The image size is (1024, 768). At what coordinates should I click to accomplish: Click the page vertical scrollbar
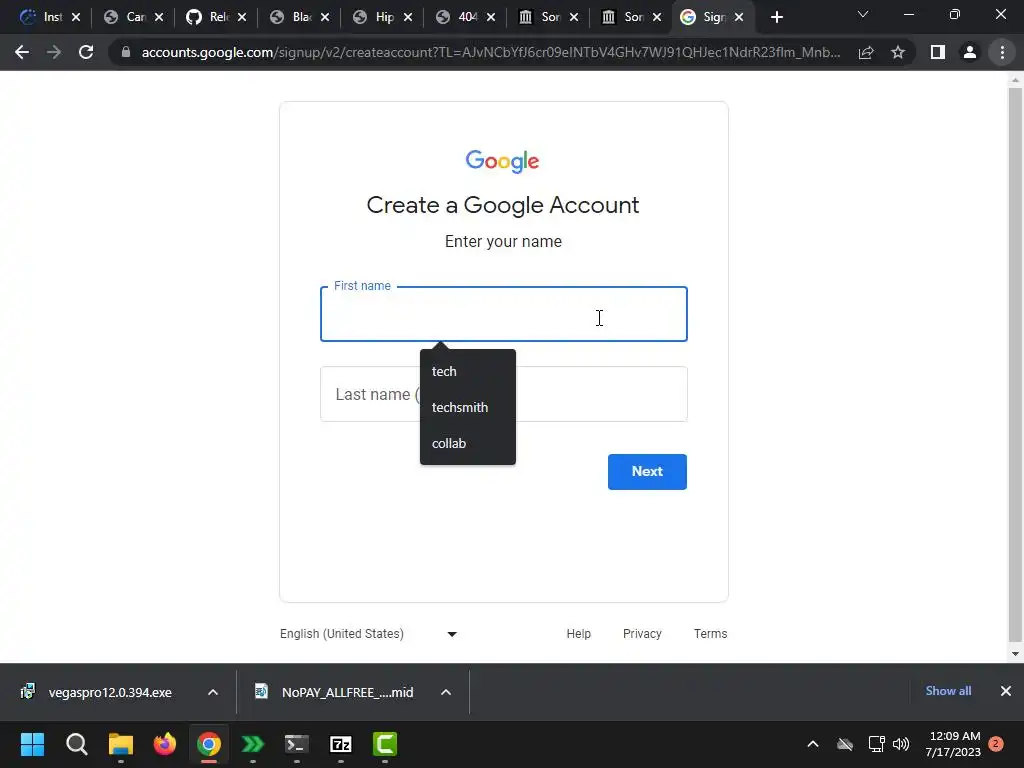(1015, 364)
